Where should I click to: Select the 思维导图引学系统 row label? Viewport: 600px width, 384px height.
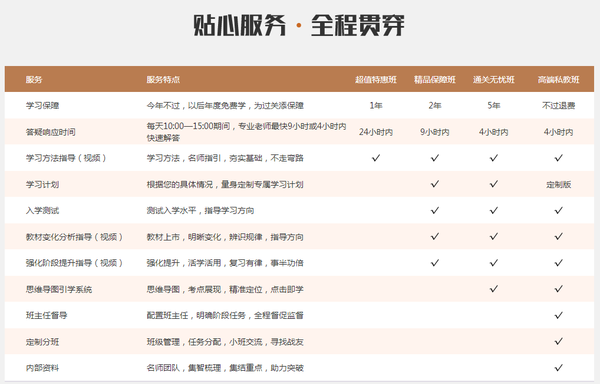tap(59, 289)
